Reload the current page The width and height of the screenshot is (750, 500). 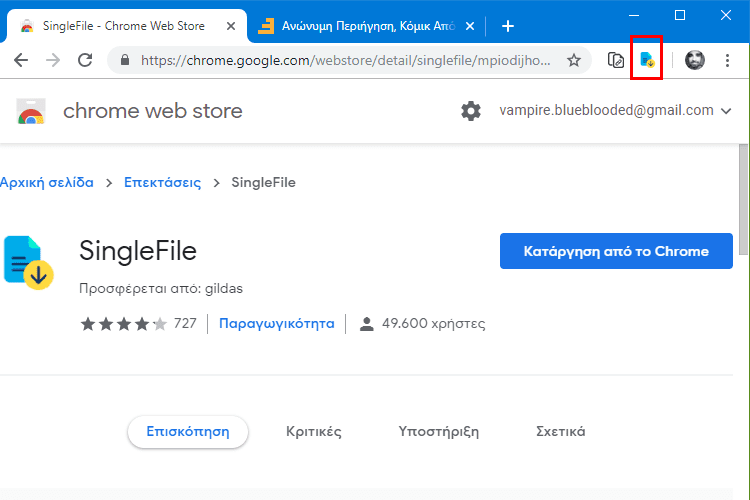tap(85, 60)
